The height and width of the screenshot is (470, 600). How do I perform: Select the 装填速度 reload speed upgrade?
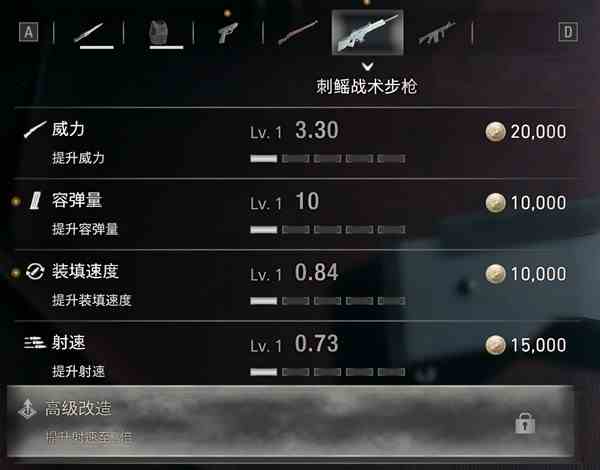click(295, 286)
